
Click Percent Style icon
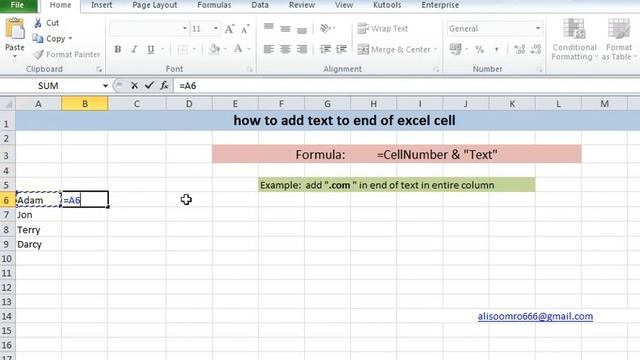click(x=480, y=50)
